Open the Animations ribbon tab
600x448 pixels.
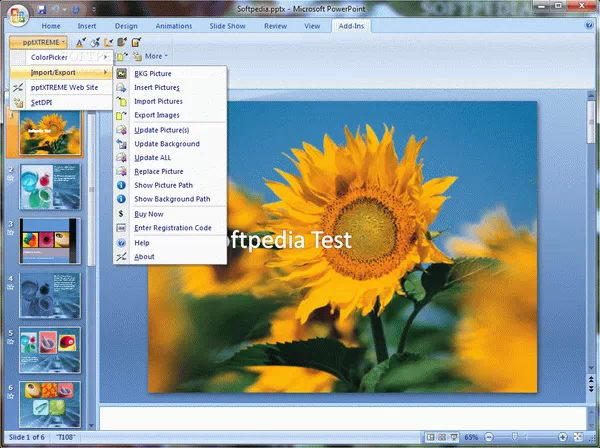coord(174,26)
